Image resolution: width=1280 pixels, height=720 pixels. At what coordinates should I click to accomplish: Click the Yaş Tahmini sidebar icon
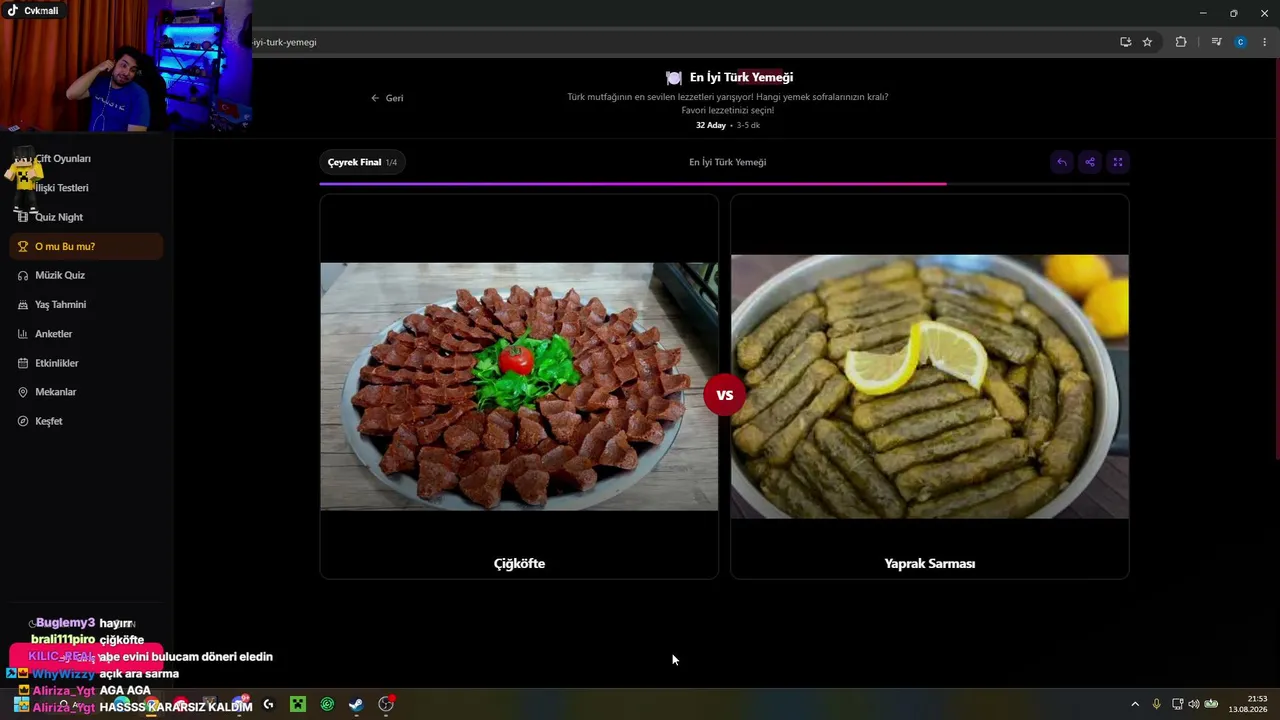coord(23,304)
